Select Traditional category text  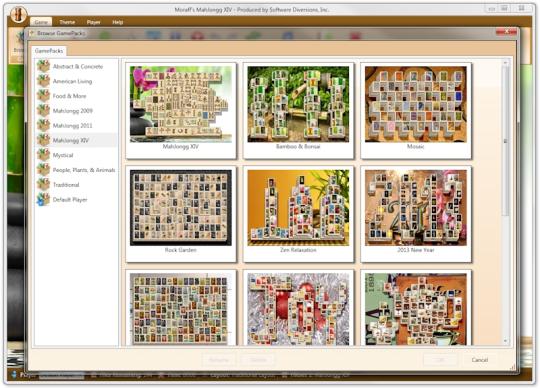pos(66,185)
